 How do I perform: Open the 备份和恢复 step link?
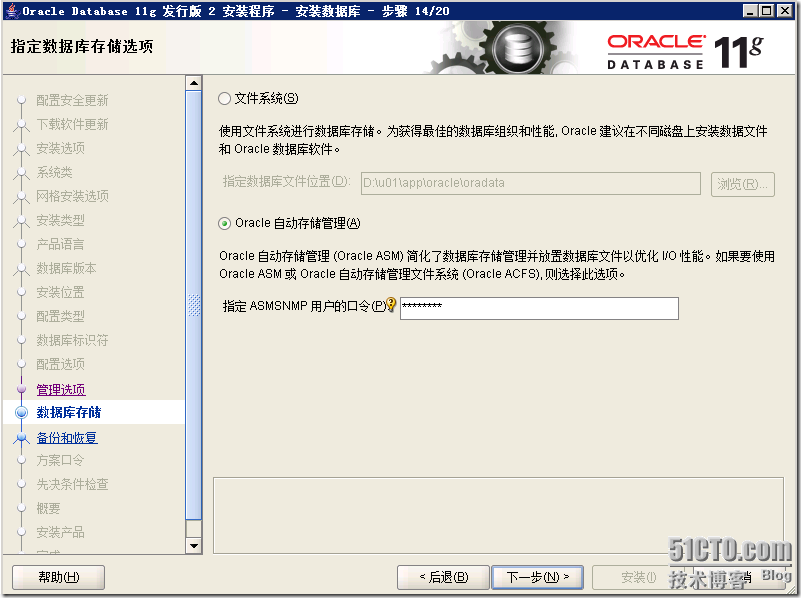(x=67, y=438)
